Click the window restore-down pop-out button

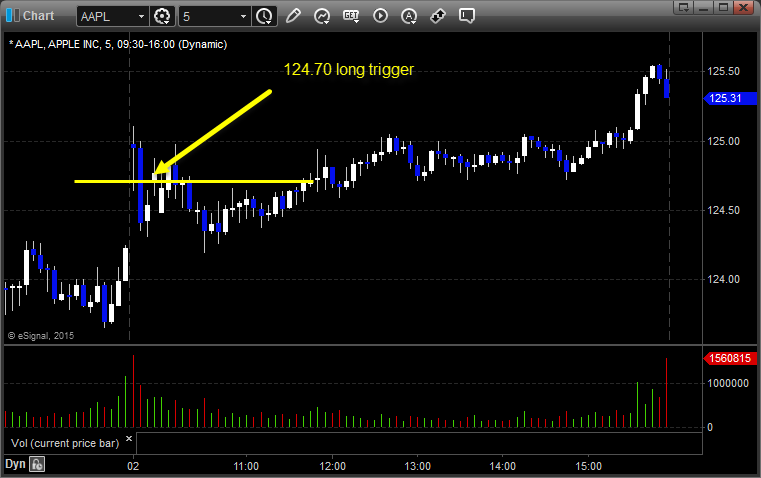684,7
